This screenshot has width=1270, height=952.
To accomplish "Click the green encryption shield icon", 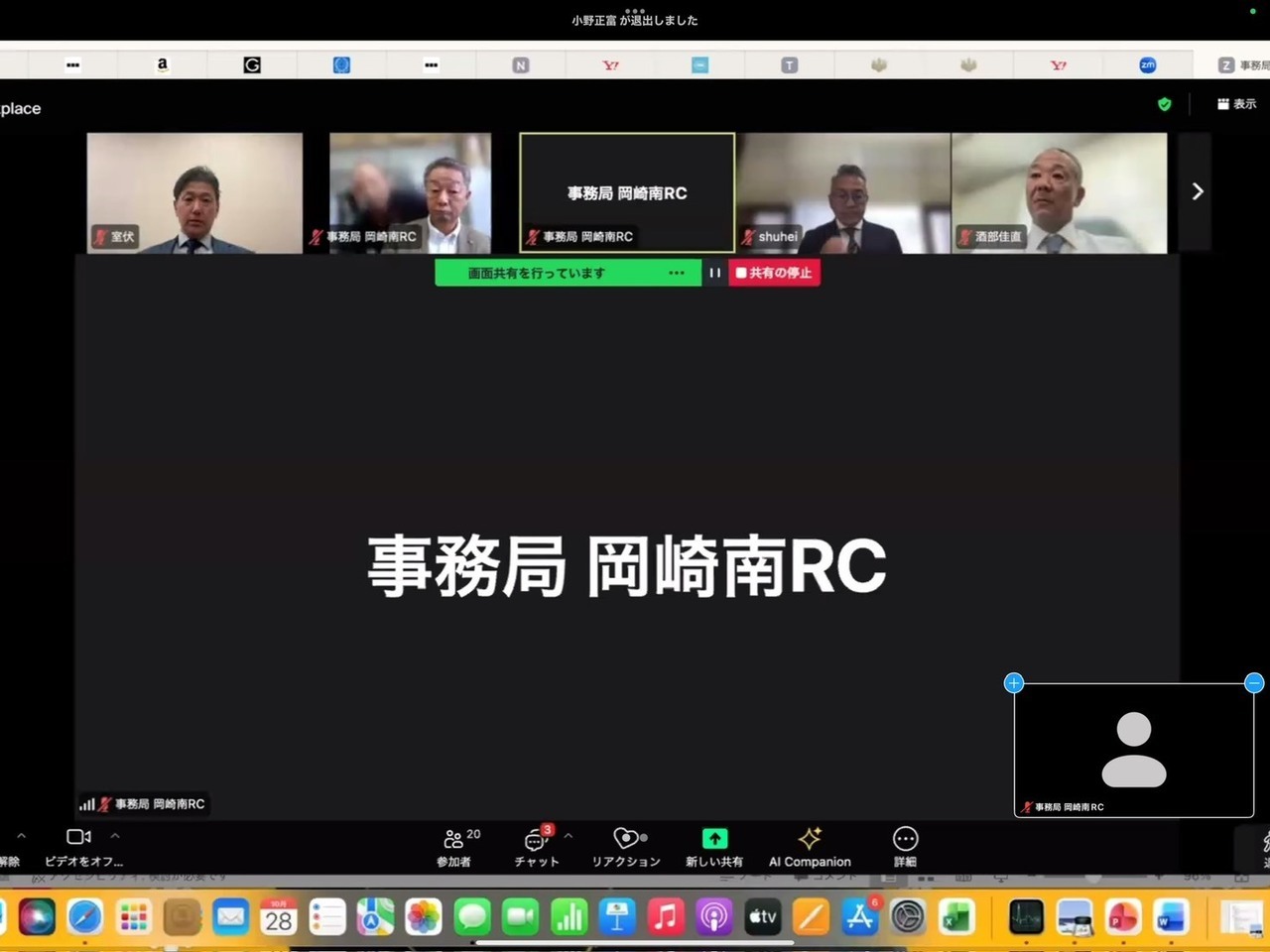I will coord(1165,104).
